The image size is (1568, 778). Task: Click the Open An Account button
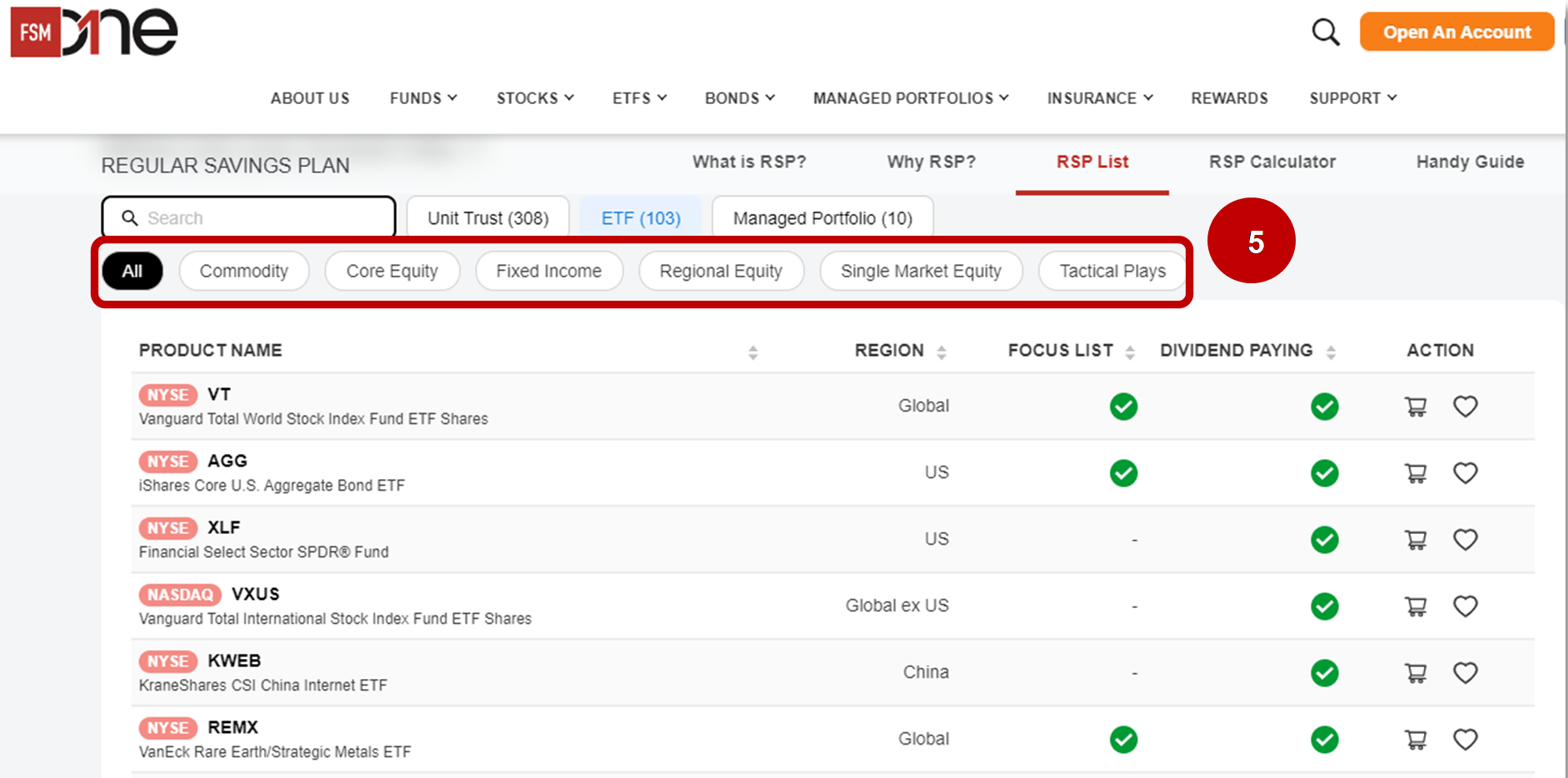1456,32
